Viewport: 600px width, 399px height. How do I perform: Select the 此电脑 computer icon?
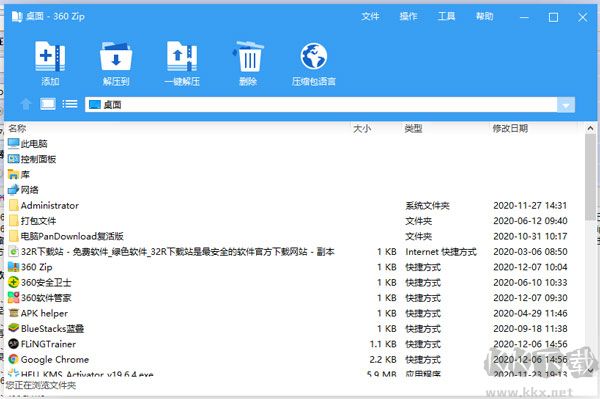coord(13,143)
